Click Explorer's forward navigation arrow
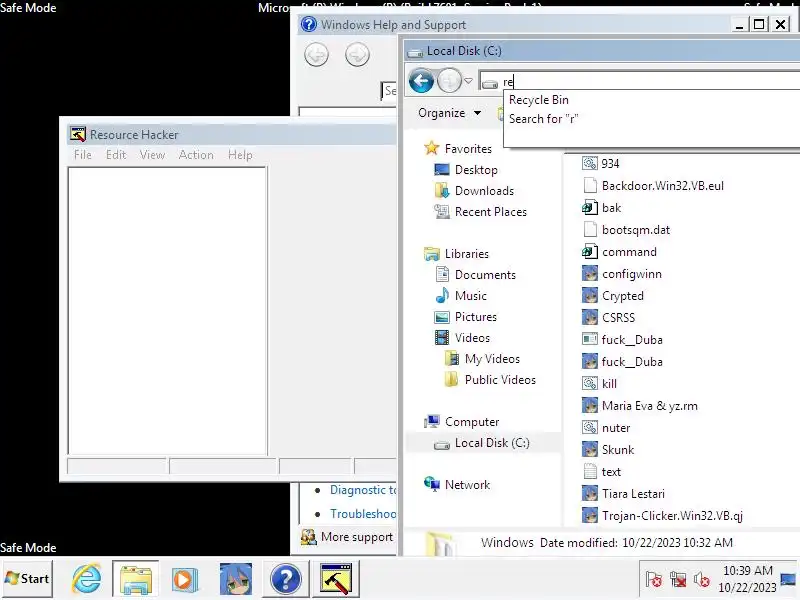 (449, 81)
